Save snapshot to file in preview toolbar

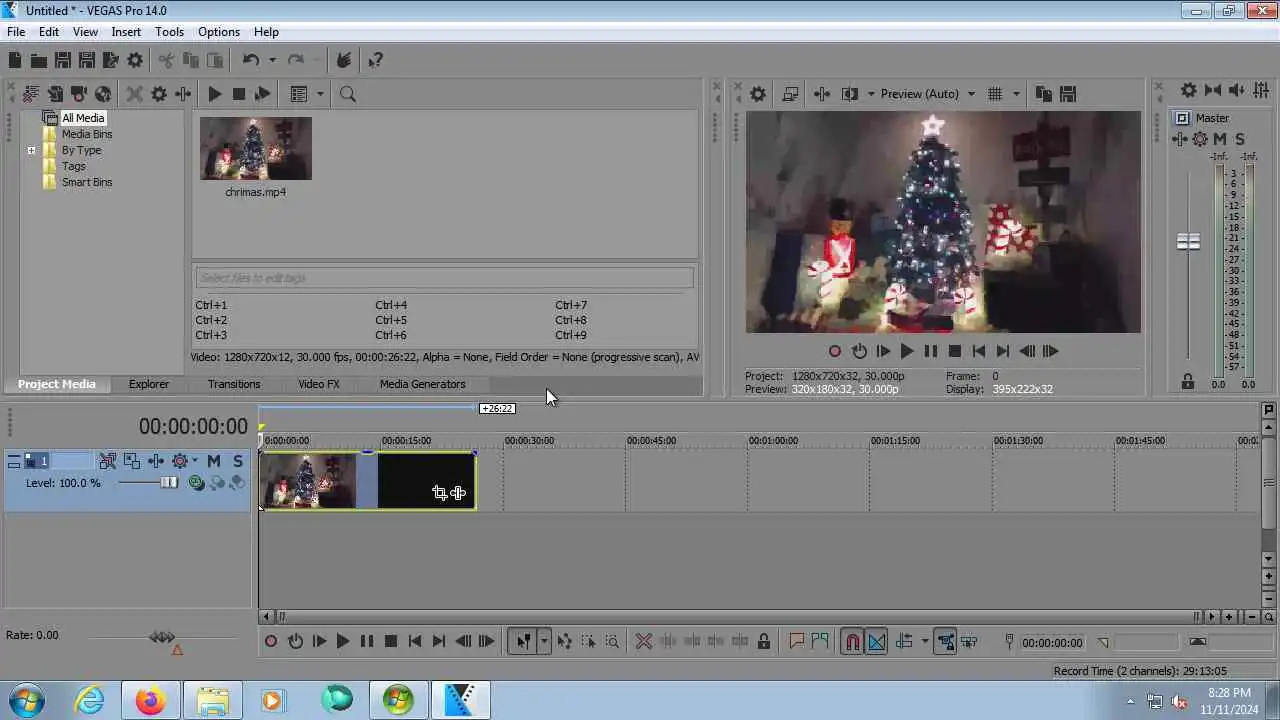[x=1068, y=94]
